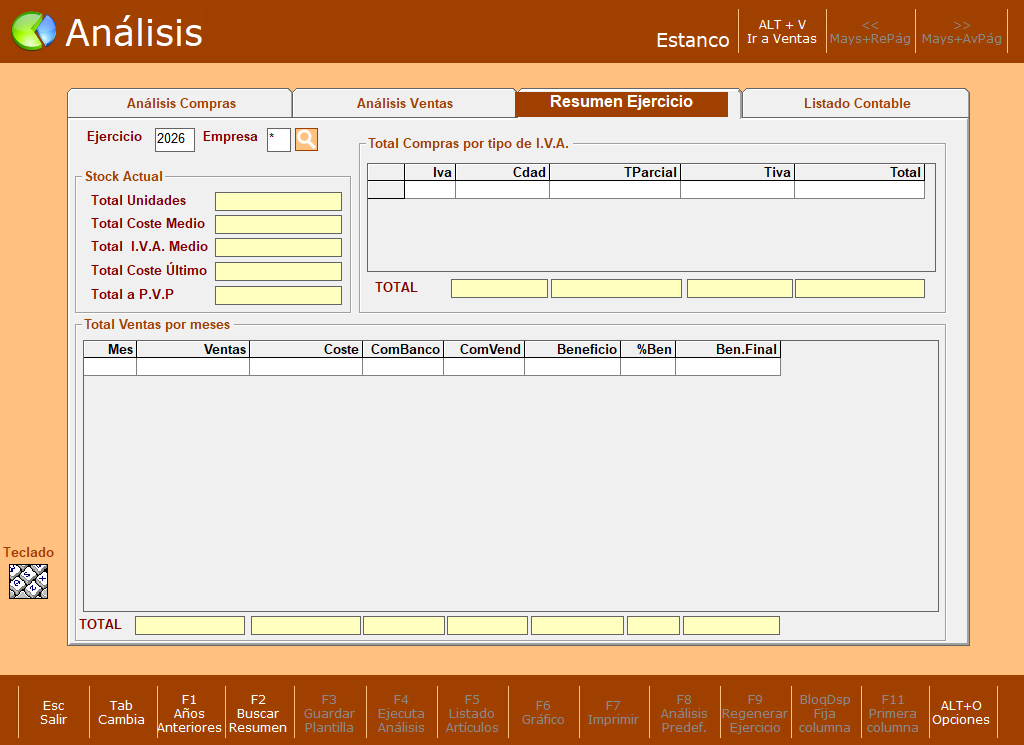1024x745 pixels.
Task: Open the F6 Gráfico button
Action: [x=543, y=712]
